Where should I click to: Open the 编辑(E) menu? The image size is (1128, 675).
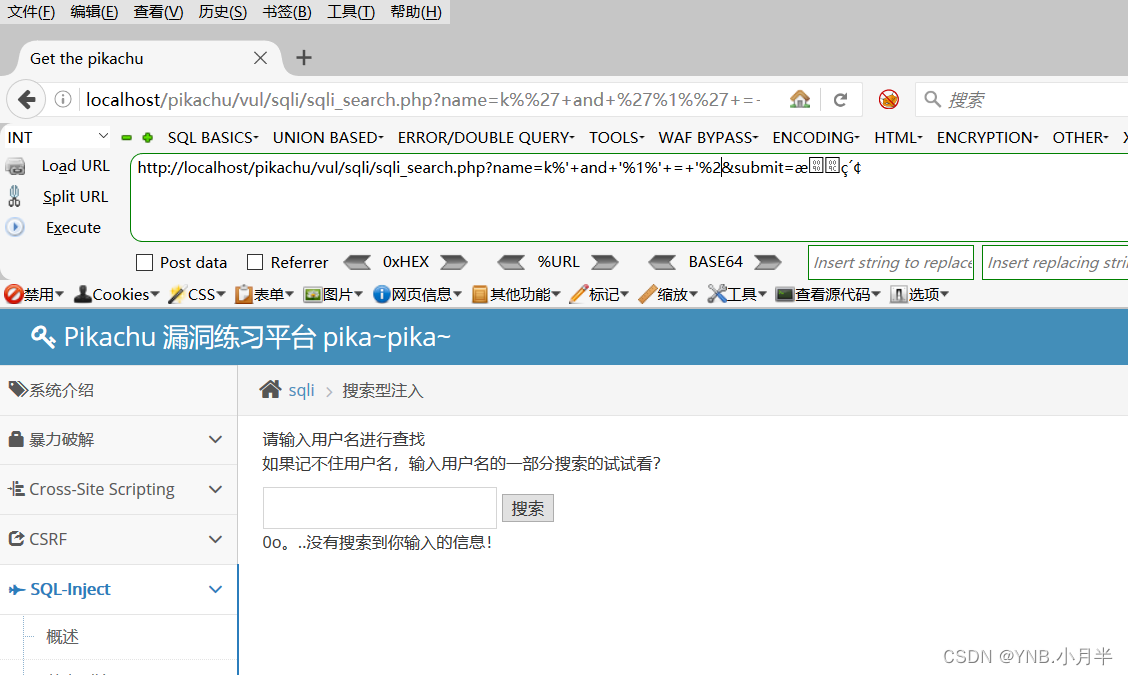(x=94, y=12)
